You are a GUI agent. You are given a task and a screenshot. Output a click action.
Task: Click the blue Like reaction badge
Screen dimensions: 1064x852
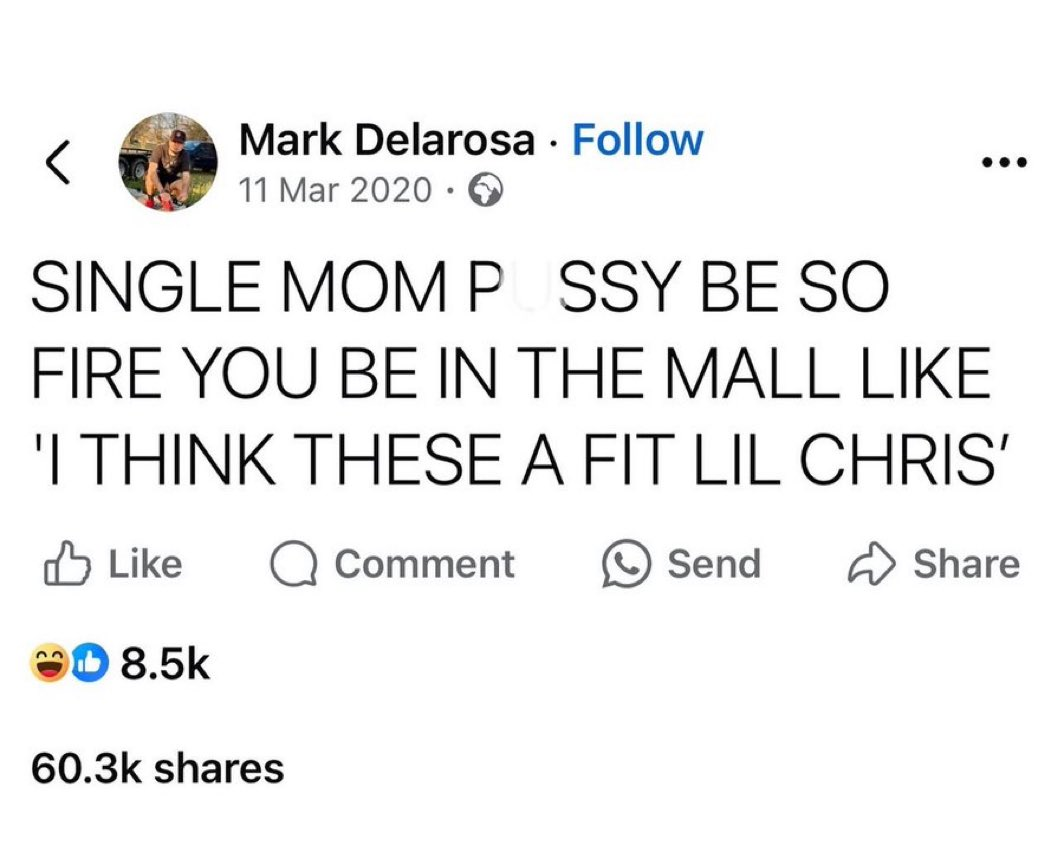click(x=87, y=664)
